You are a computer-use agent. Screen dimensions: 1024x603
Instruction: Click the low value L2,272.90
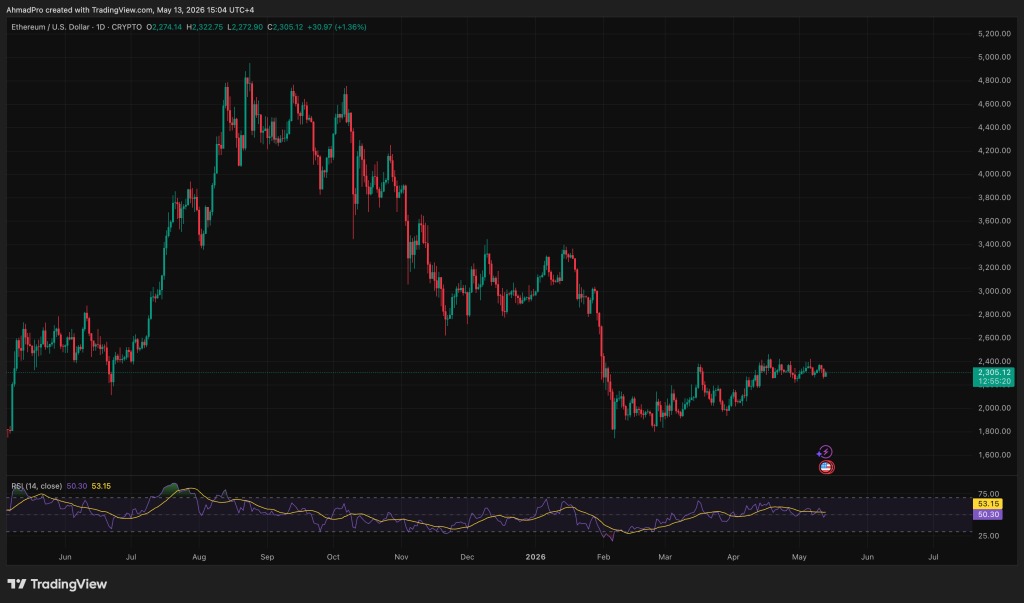click(x=245, y=27)
